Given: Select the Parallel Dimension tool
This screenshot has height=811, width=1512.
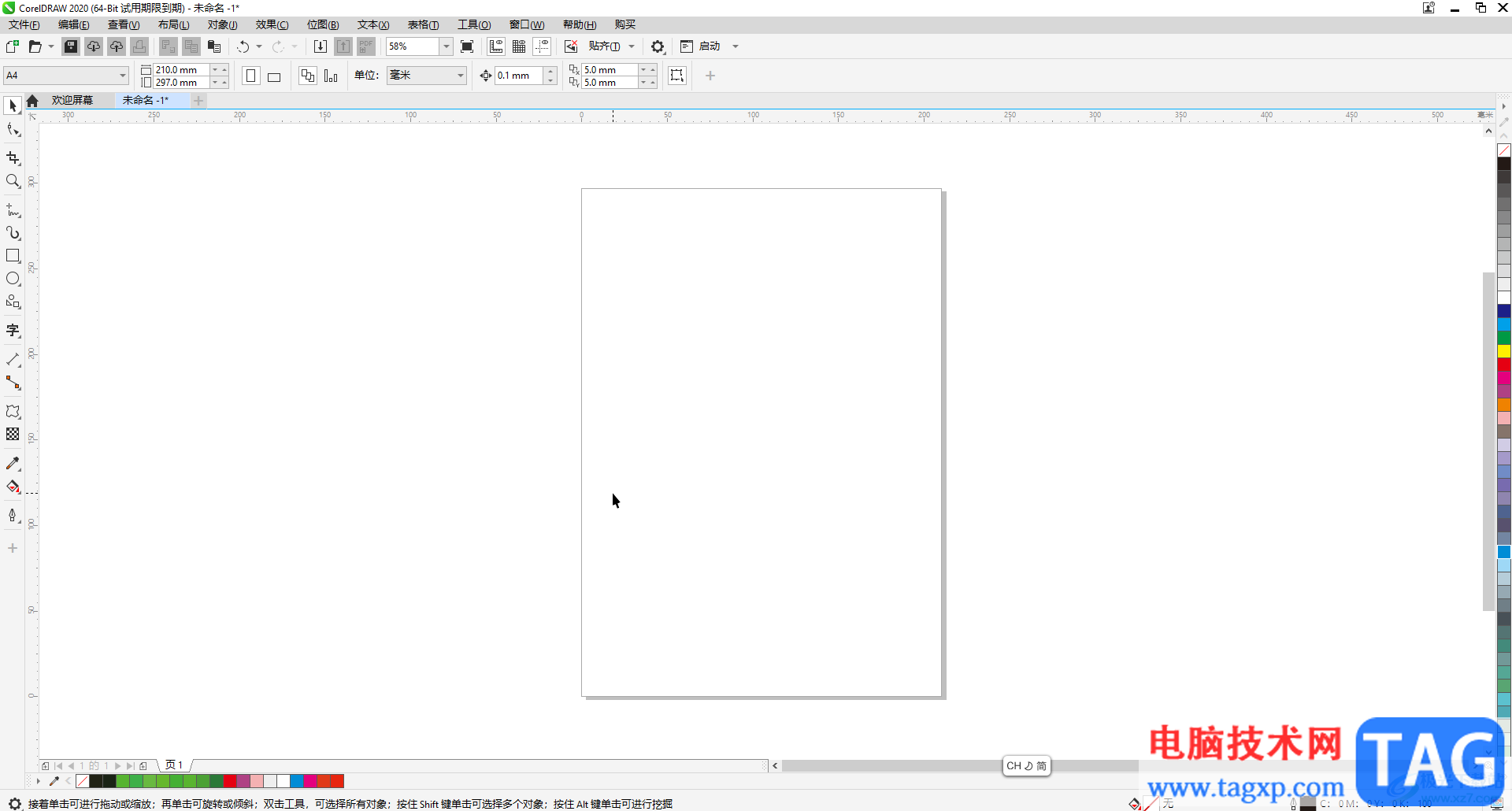Looking at the screenshot, I should point(13,360).
